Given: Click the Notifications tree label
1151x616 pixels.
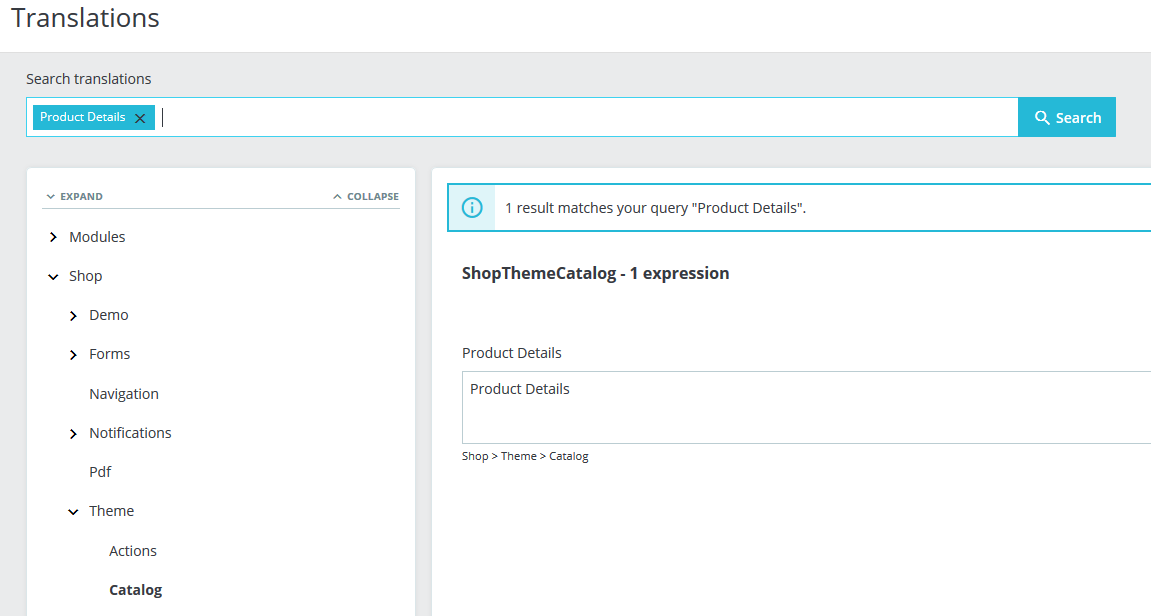Looking at the screenshot, I should 130,433.
